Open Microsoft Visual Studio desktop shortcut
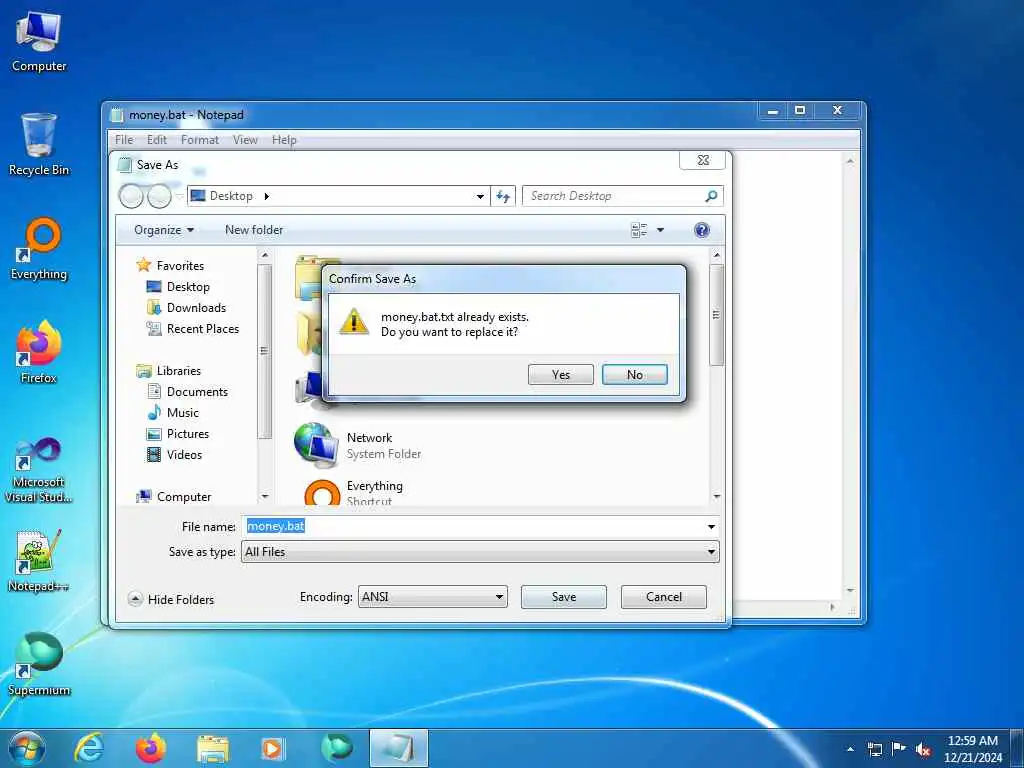 (x=39, y=470)
